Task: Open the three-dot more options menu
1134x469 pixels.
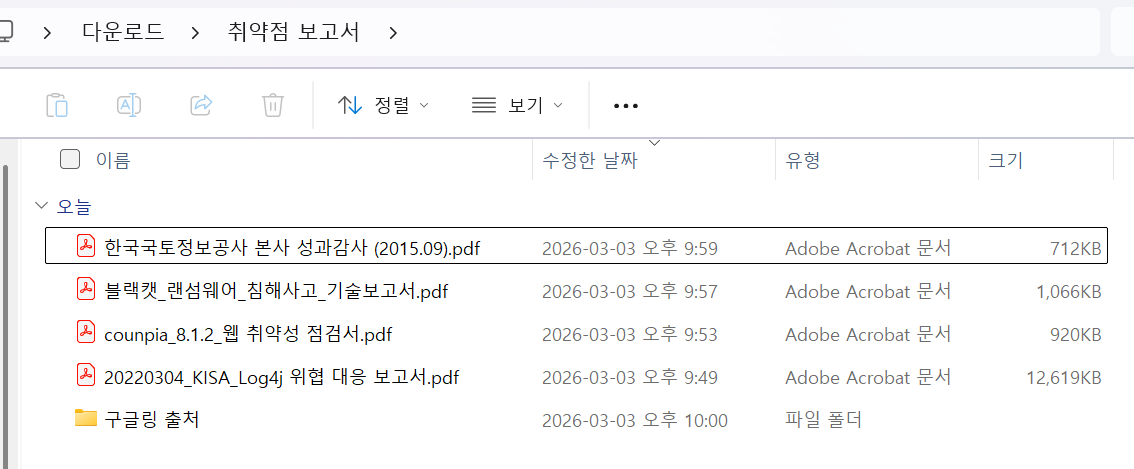Action: point(625,106)
